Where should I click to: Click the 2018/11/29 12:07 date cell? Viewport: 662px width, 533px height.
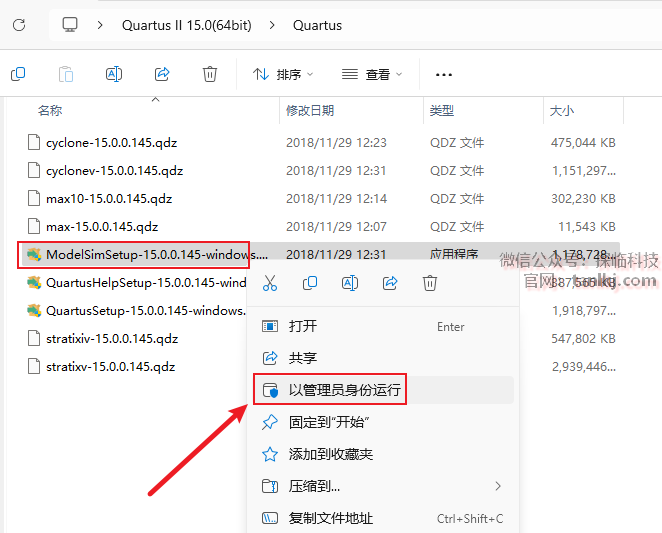[x=336, y=227]
